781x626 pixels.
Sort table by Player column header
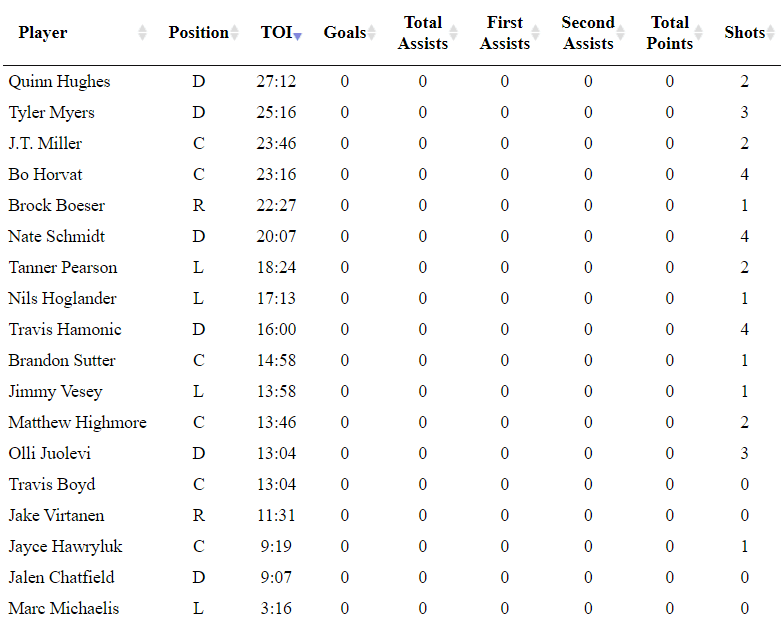[43, 33]
